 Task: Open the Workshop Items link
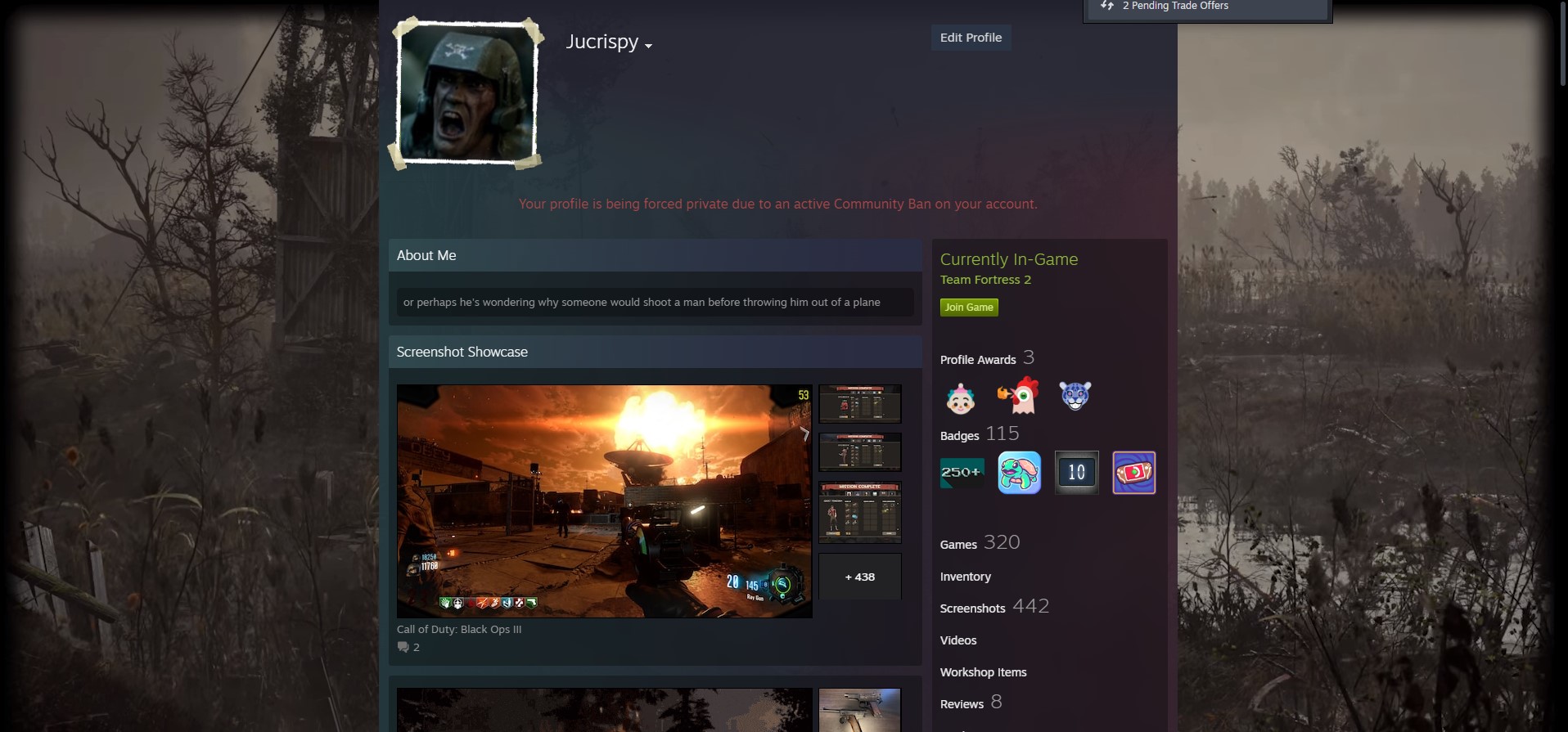983,672
